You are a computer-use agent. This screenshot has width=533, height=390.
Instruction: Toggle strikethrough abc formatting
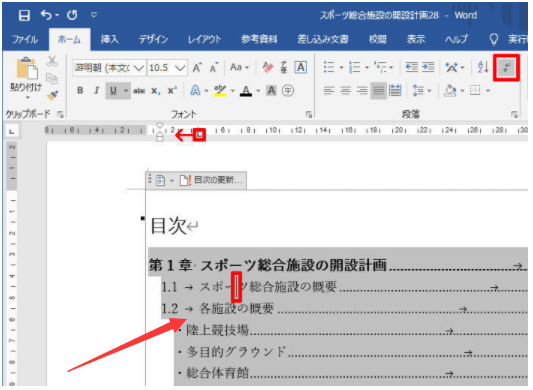[x=139, y=91]
